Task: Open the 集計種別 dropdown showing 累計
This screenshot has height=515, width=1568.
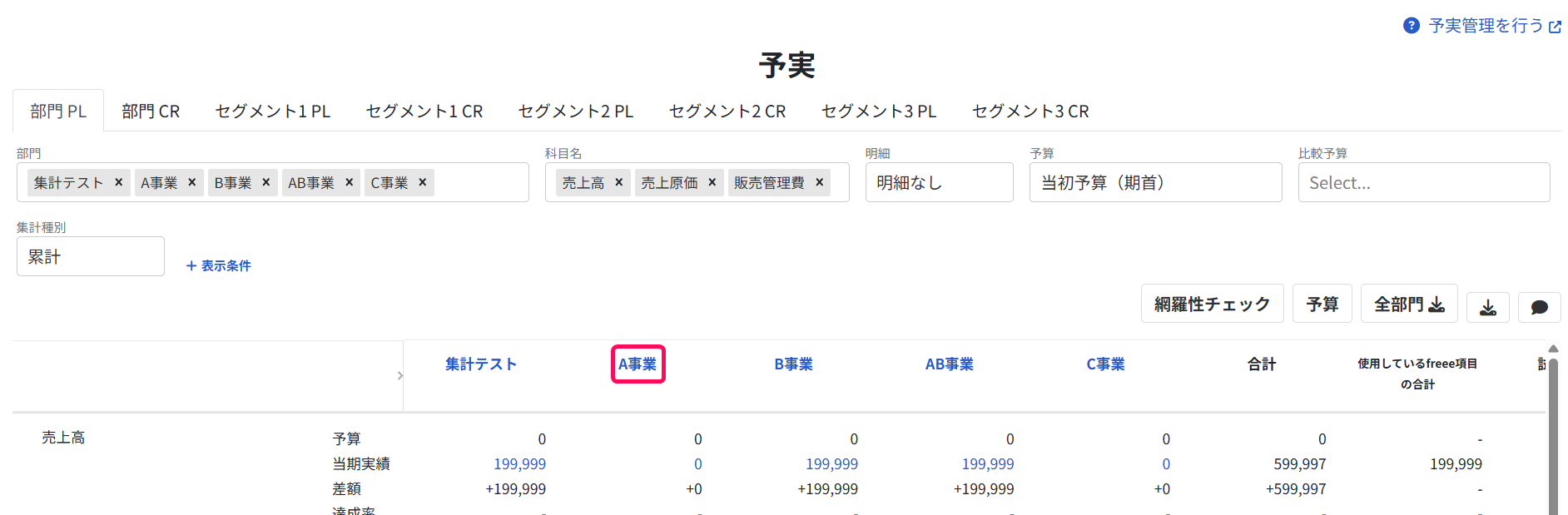Action: point(91,256)
